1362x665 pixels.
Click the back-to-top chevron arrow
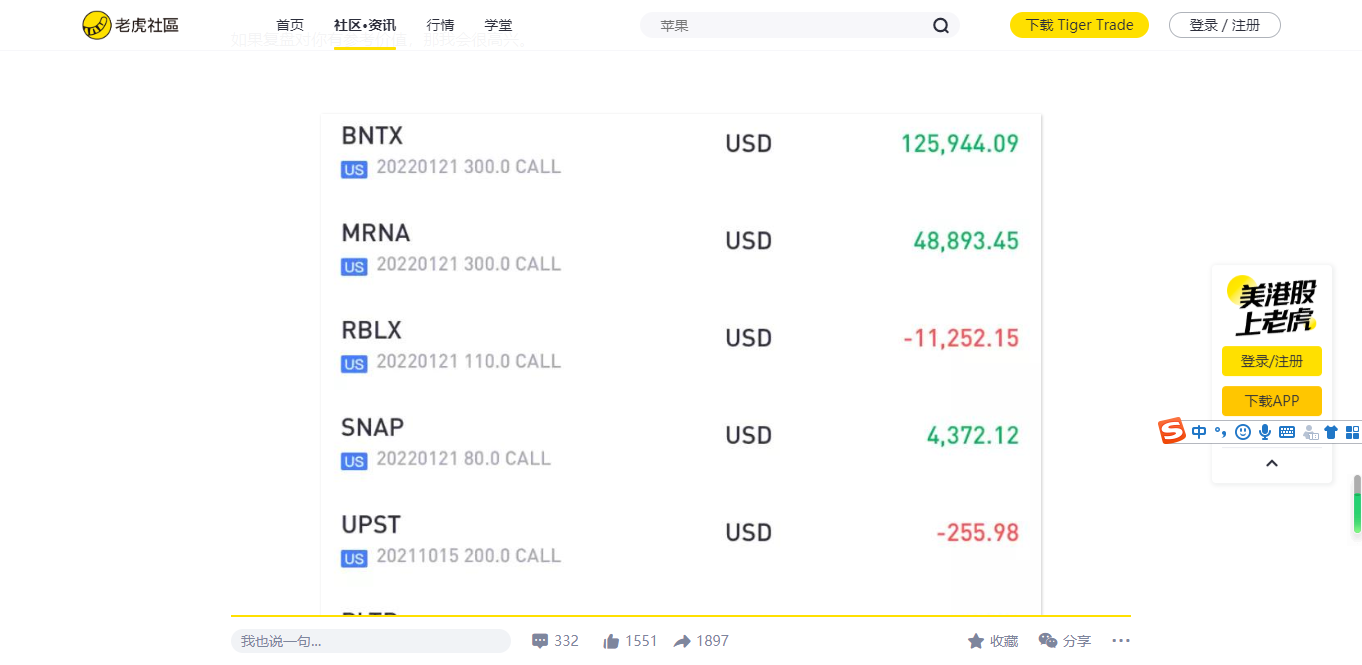[1272, 463]
